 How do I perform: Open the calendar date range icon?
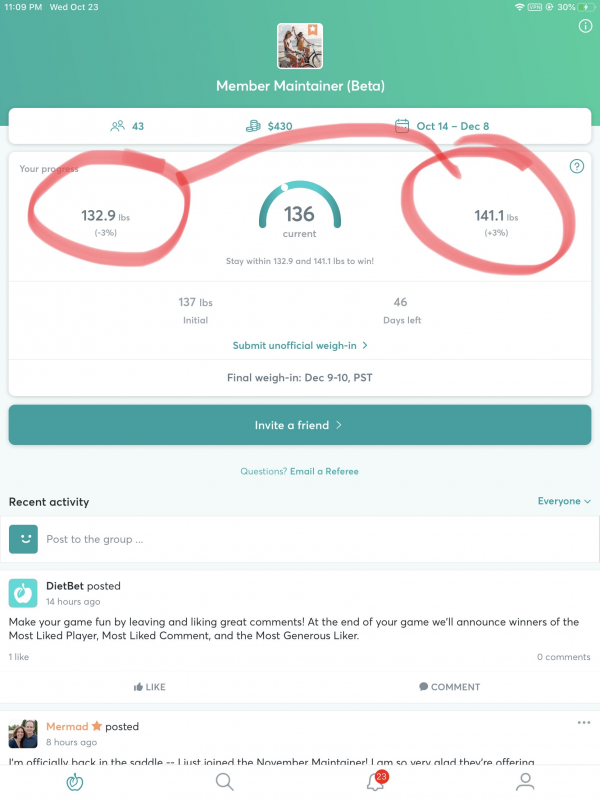click(402, 126)
